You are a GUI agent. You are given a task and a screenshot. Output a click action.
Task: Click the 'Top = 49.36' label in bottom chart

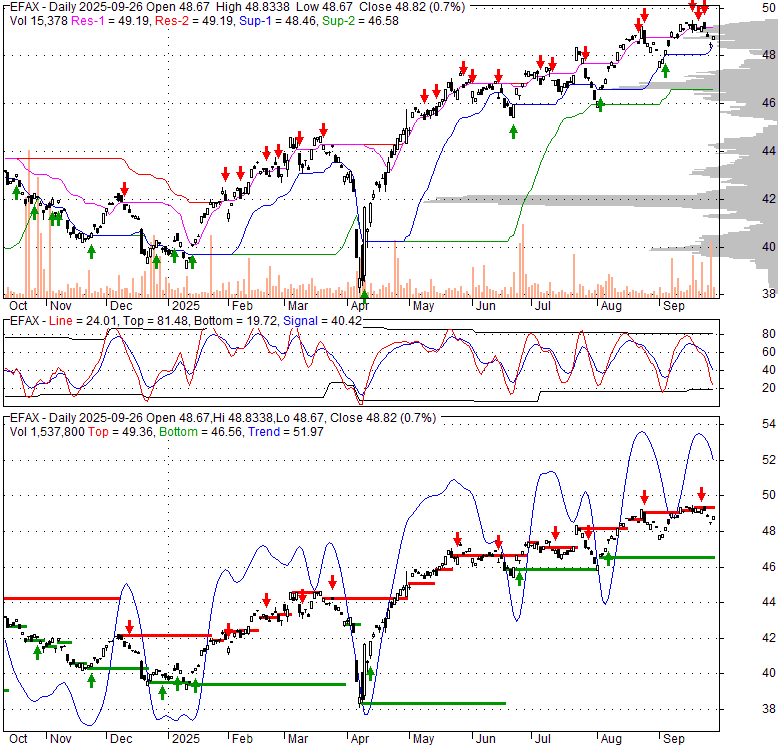pyautogui.click(x=121, y=432)
